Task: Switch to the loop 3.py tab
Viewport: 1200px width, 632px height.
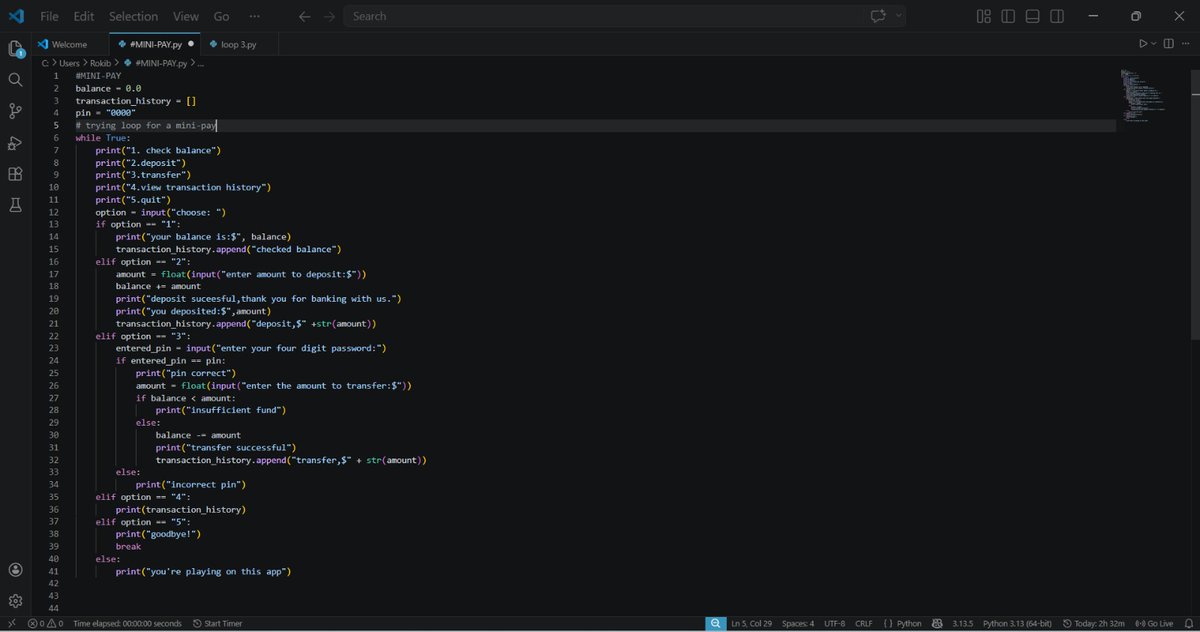Action: tap(237, 44)
